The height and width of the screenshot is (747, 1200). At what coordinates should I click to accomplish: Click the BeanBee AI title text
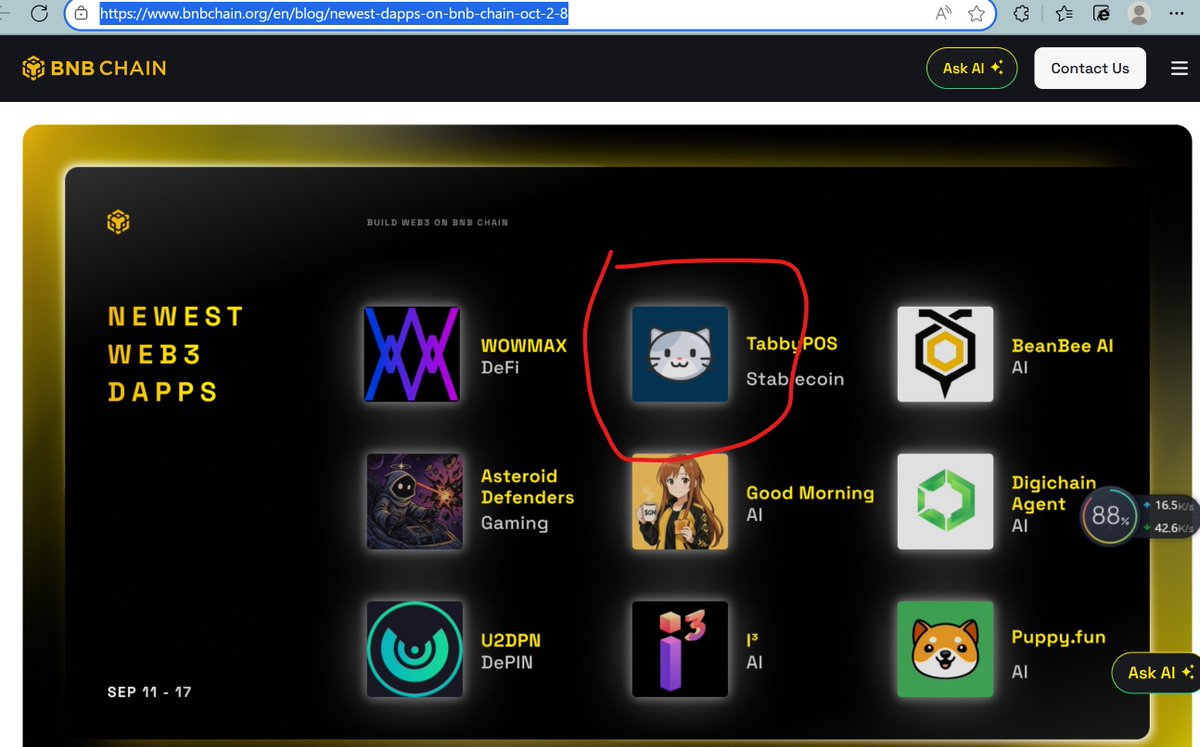(1062, 345)
